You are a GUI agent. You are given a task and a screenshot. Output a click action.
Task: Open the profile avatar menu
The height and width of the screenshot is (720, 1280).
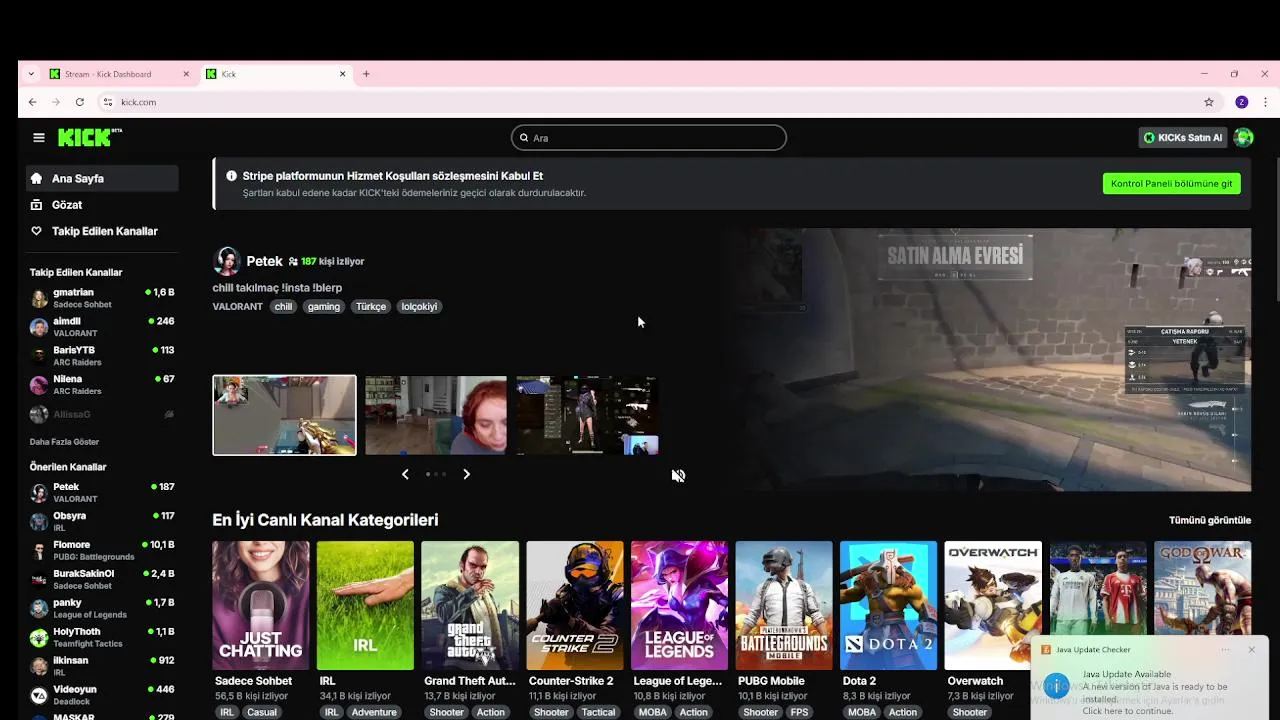pos(1243,138)
